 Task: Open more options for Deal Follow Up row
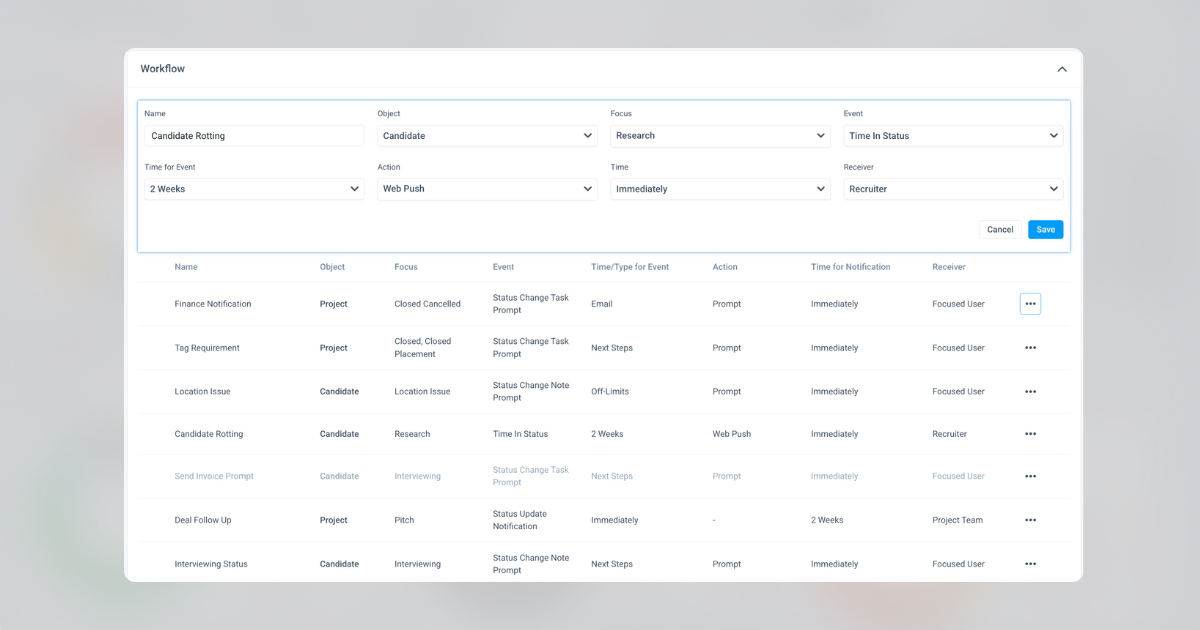[1030, 520]
